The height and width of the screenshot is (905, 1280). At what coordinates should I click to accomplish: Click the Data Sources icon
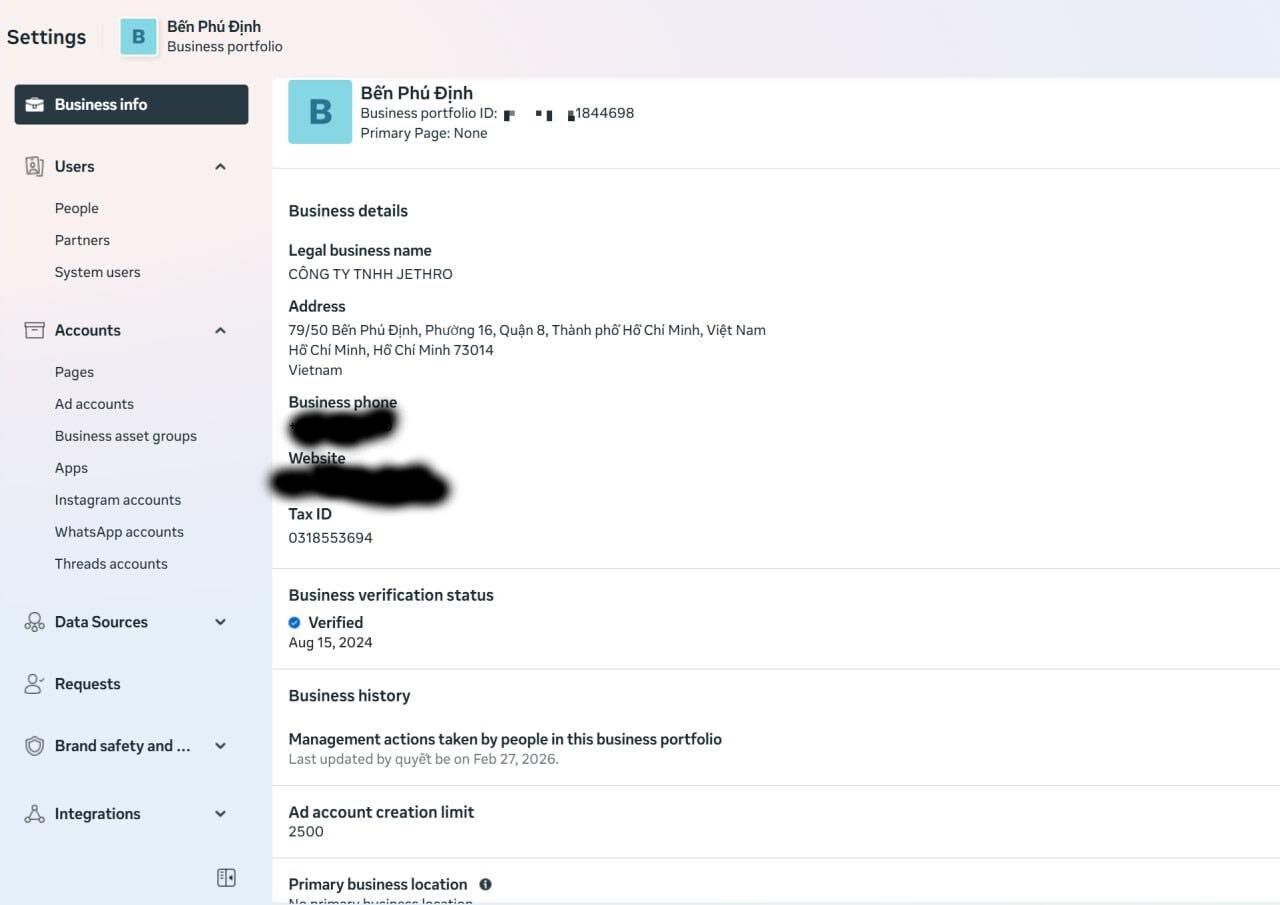35,622
